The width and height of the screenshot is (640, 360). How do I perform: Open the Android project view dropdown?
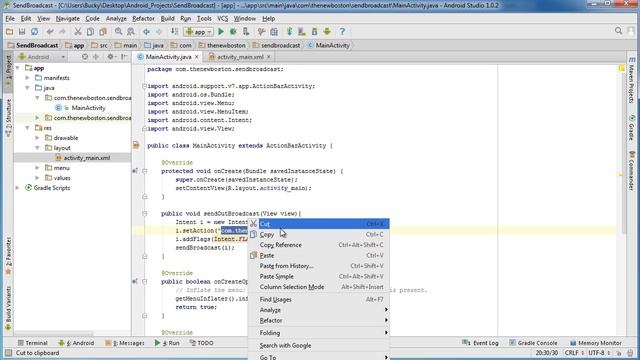pos(42,57)
